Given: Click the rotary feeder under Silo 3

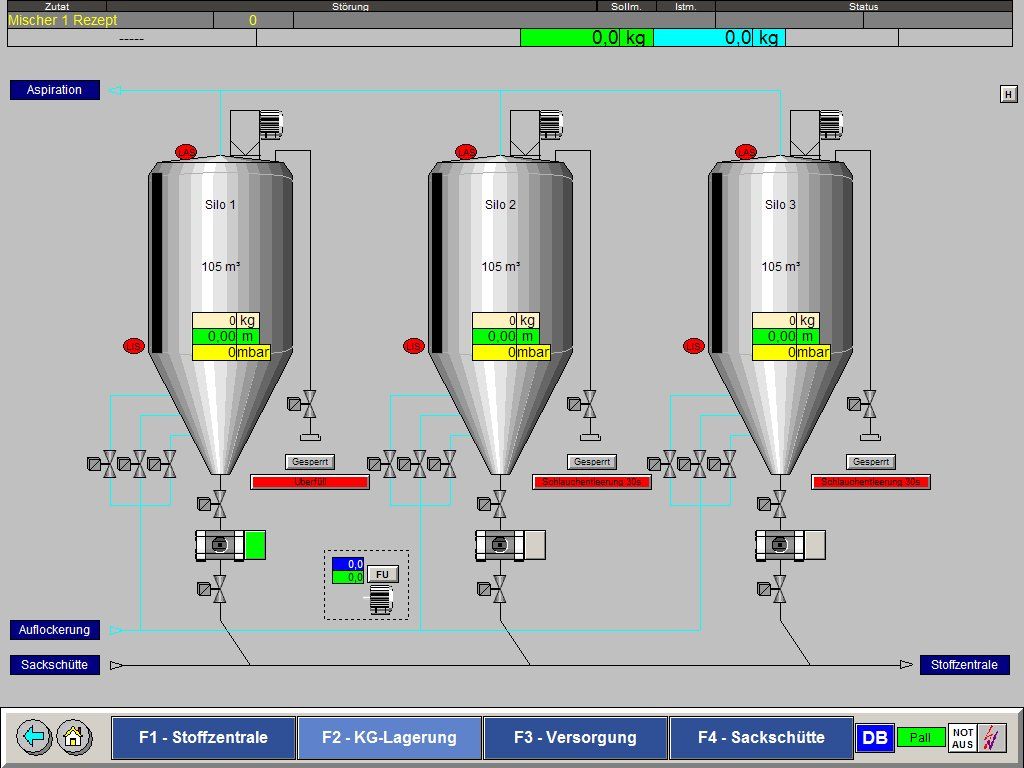Looking at the screenshot, I should click(x=779, y=545).
